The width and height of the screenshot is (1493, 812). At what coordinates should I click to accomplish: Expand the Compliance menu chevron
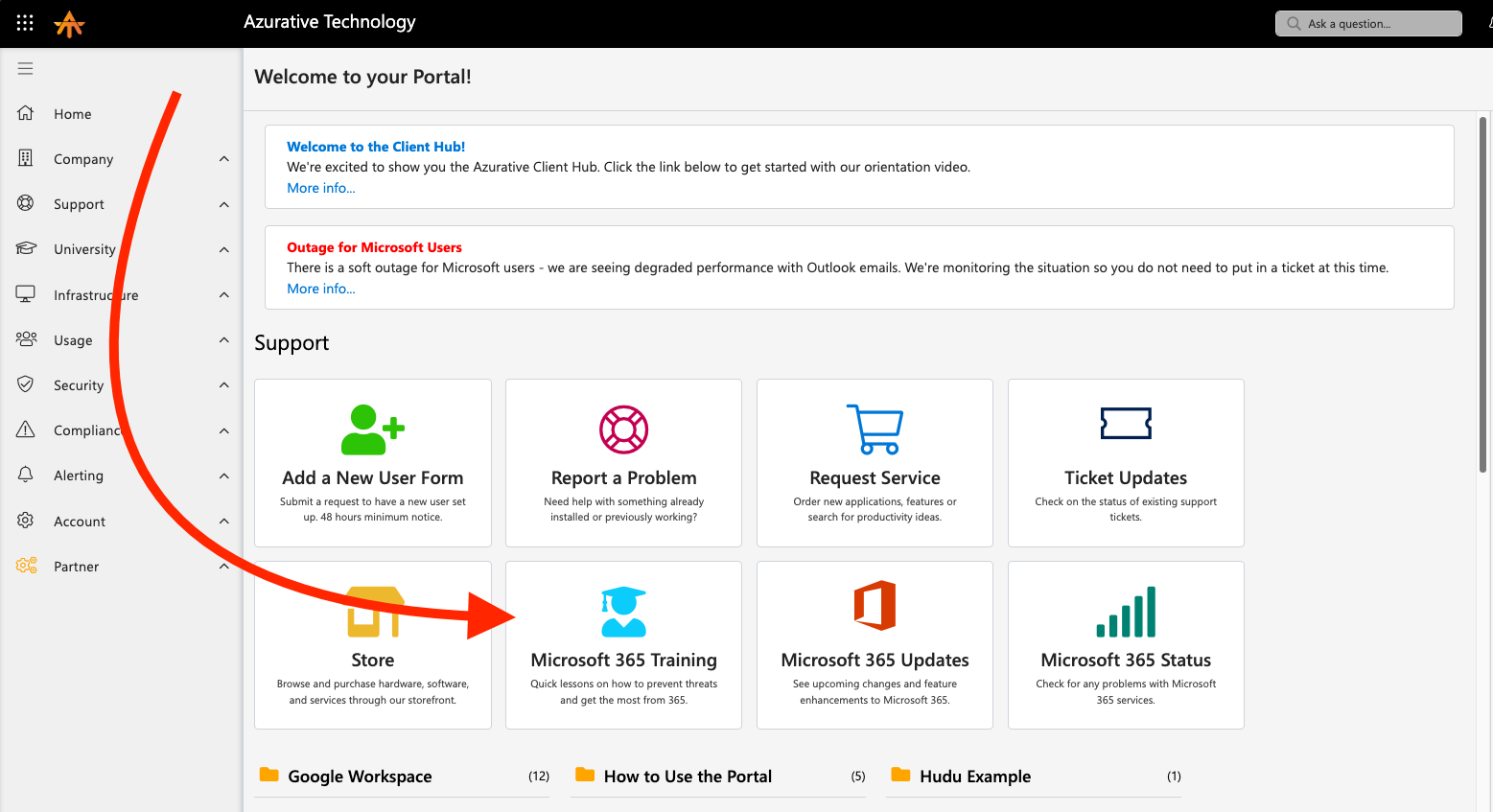coord(223,430)
